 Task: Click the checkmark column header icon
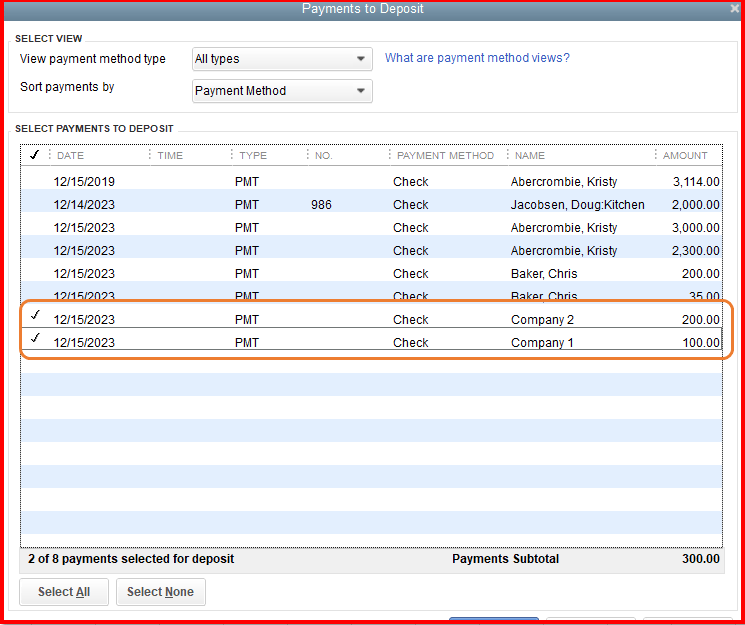(35, 155)
